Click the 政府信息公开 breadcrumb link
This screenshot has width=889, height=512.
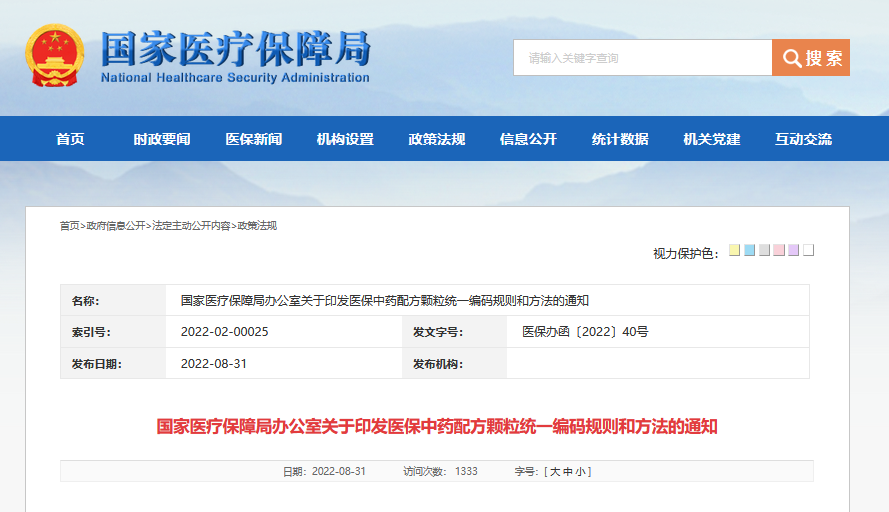[x=116, y=226]
